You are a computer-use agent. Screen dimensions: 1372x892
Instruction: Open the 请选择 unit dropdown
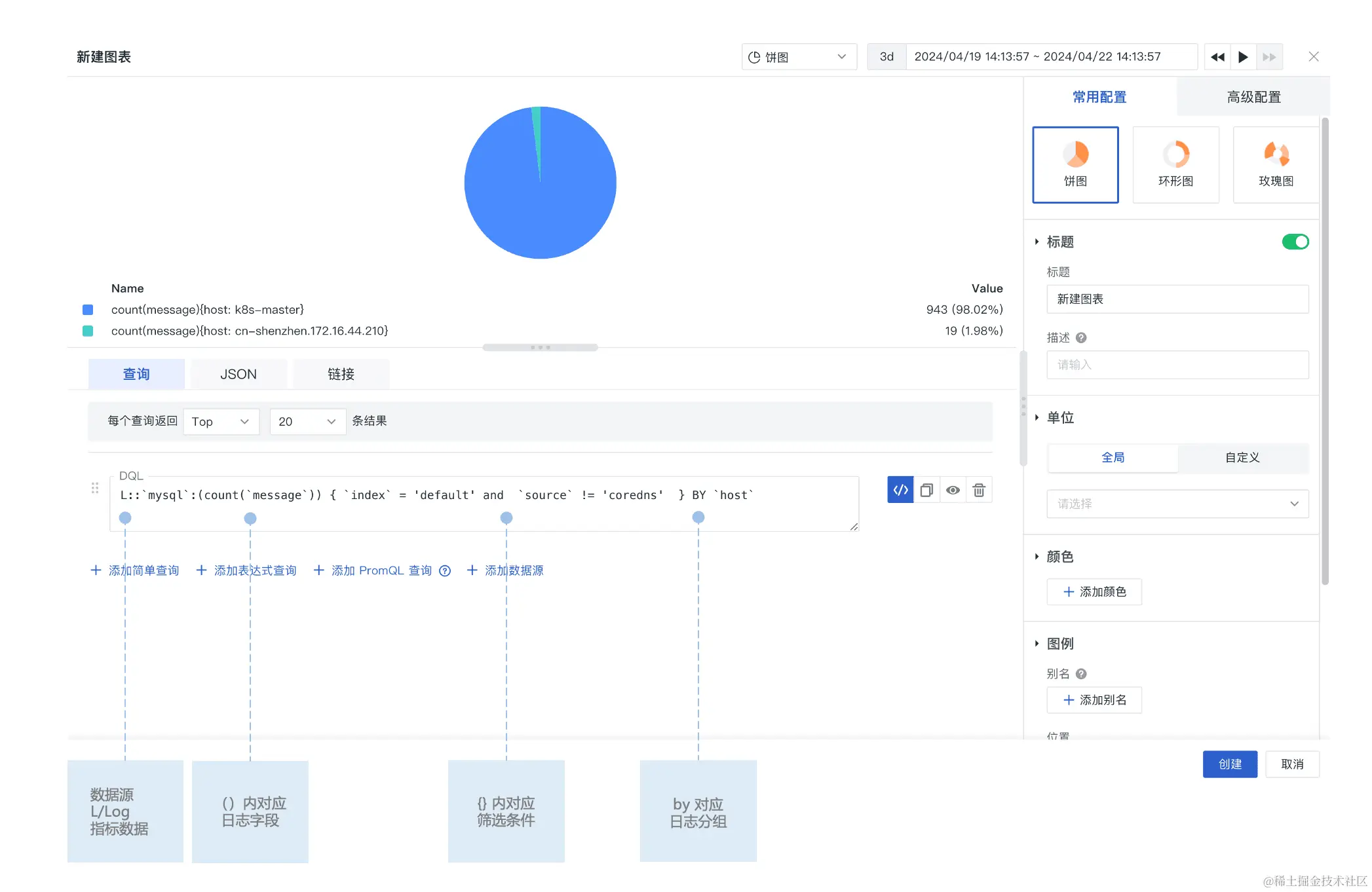tap(1177, 504)
